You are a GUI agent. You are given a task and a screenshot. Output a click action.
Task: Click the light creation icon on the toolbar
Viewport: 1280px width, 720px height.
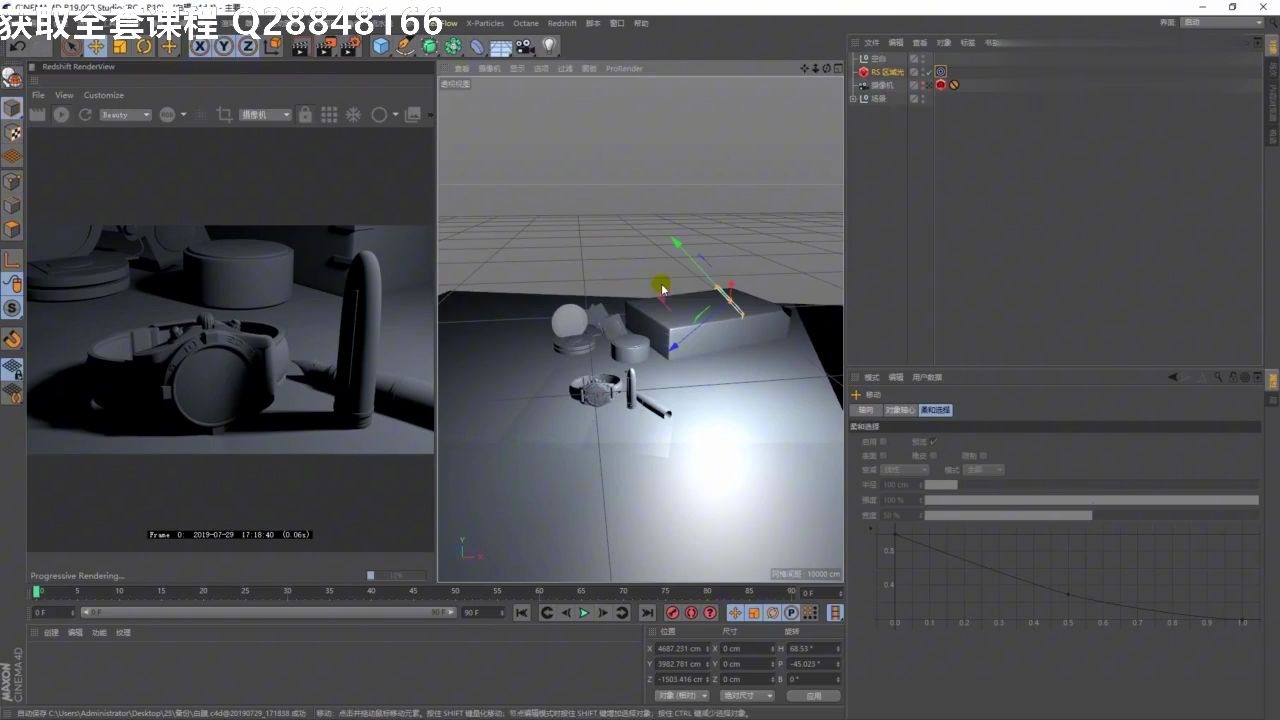[x=548, y=47]
